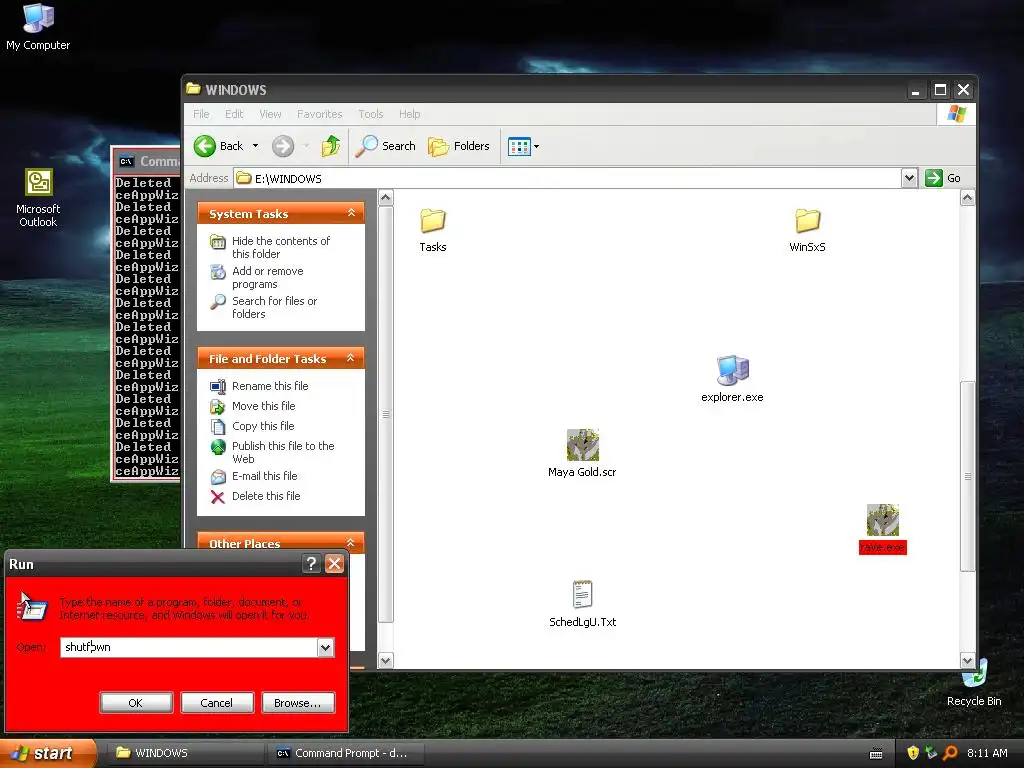Click the task pane scroll up arrow
This screenshot has width=1024, height=768.
pyautogui.click(x=386, y=198)
